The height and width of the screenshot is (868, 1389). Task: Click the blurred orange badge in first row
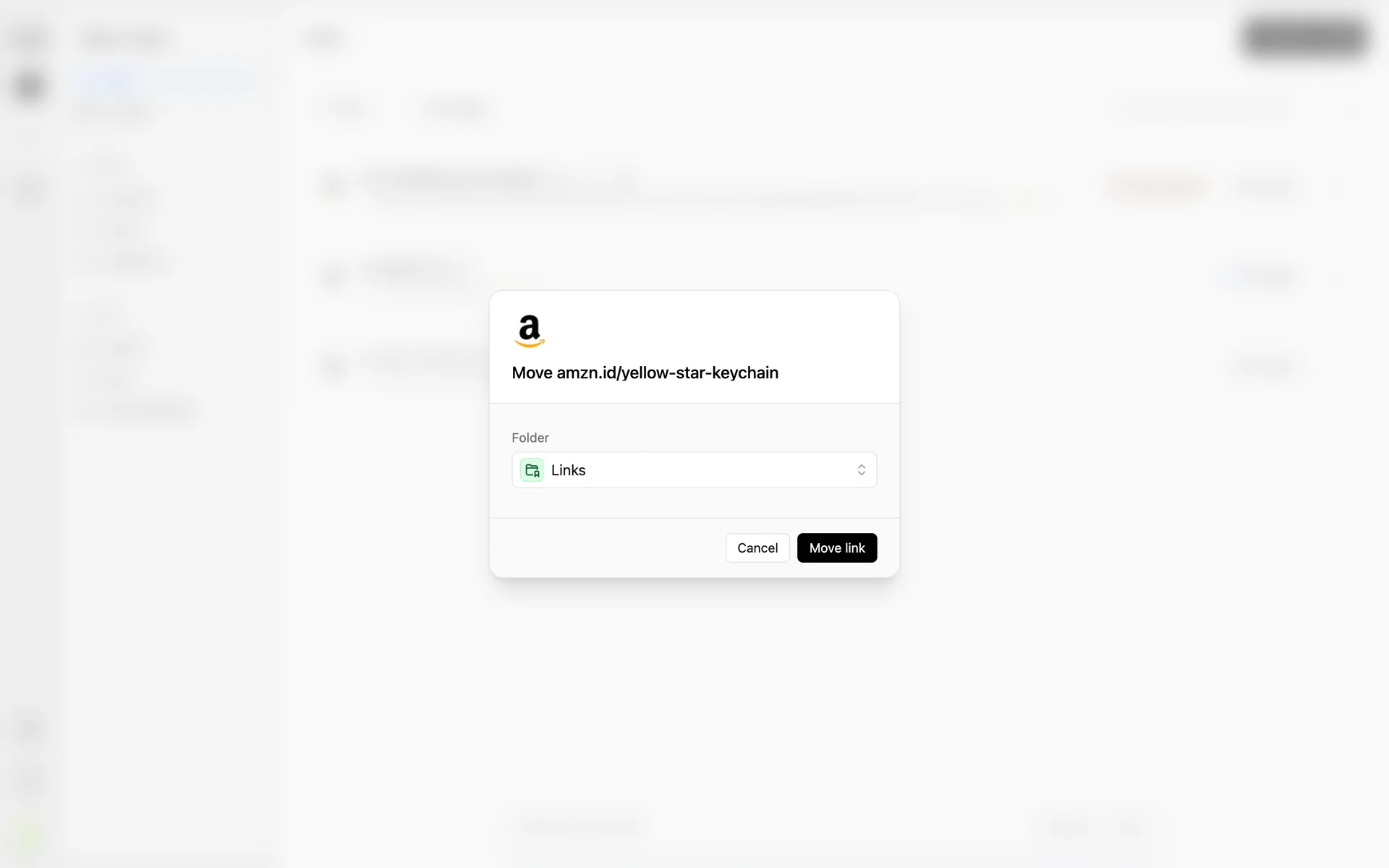click(1157, 187)
